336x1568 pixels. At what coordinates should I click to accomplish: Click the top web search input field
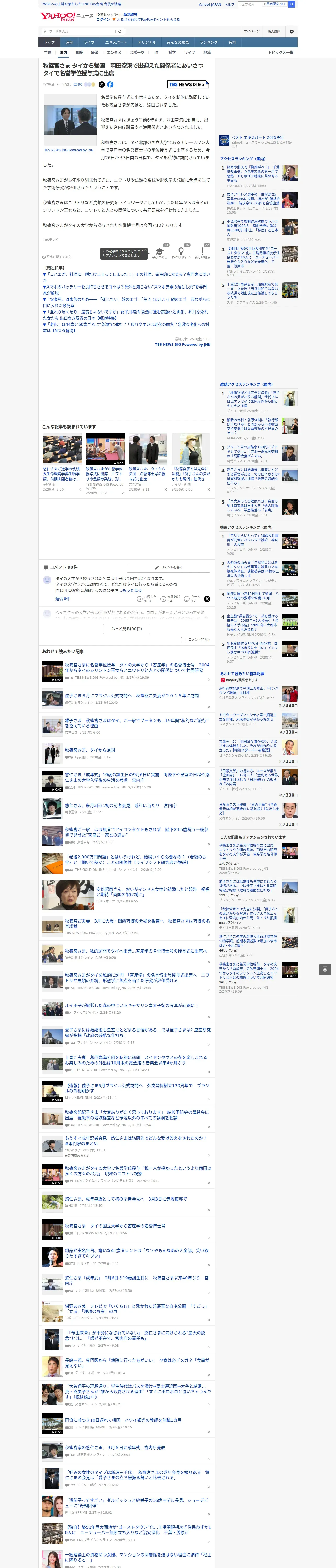tap(249, 4)
